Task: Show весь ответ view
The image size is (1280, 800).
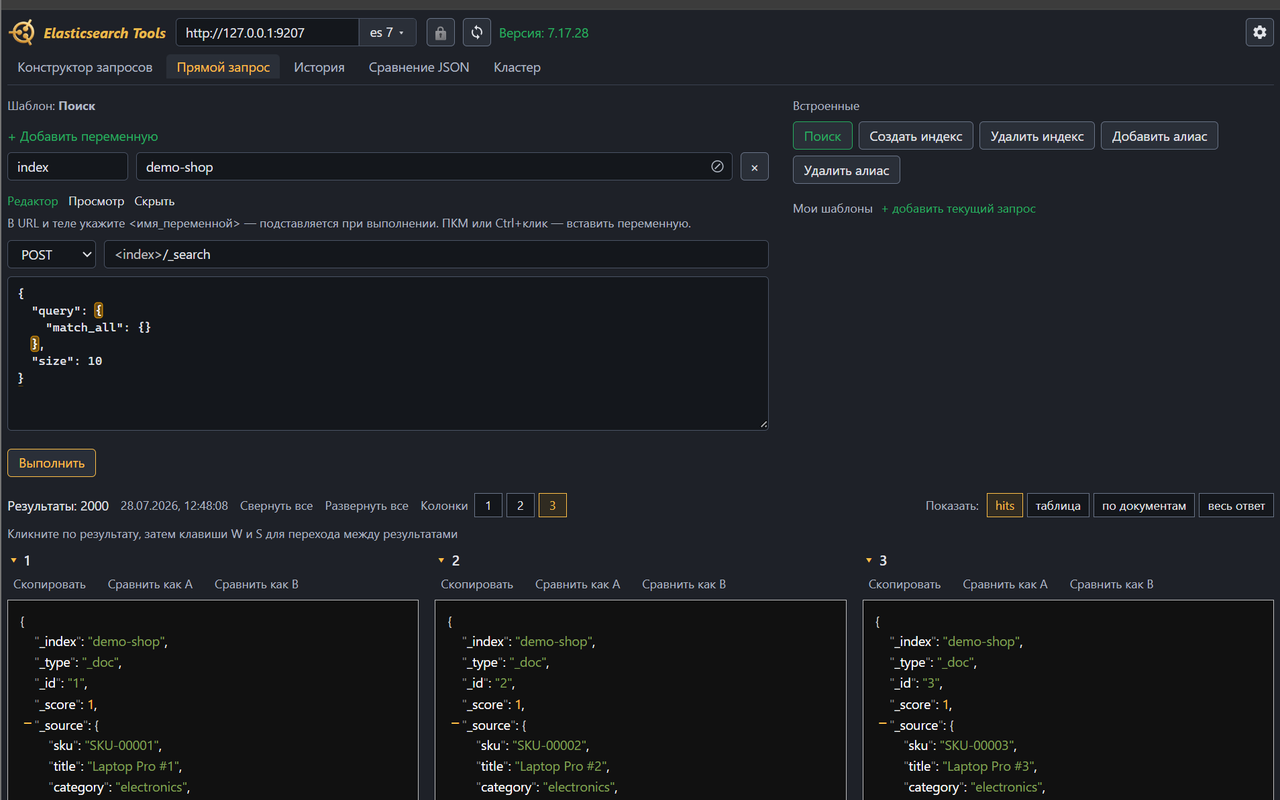Action: pos(1236,506)
